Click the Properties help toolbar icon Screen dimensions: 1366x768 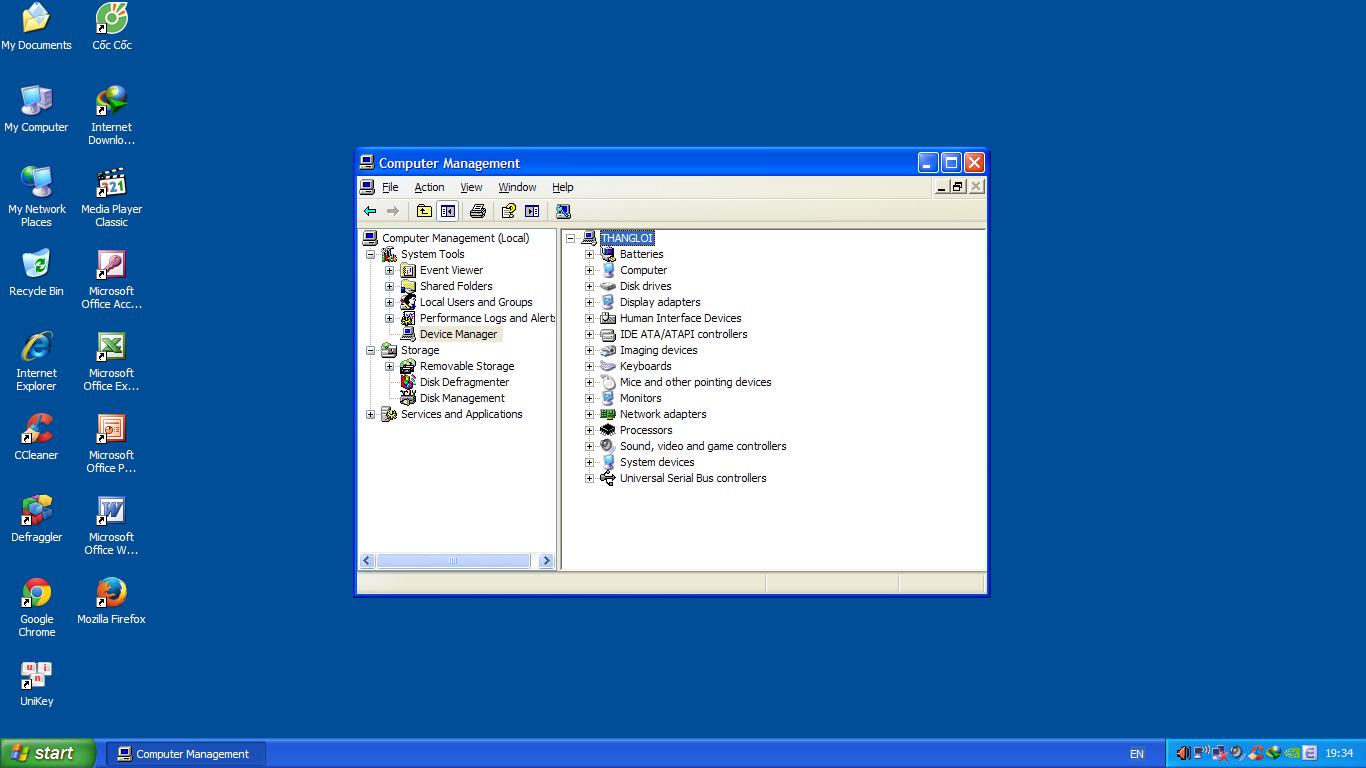(x=508, y=211)
